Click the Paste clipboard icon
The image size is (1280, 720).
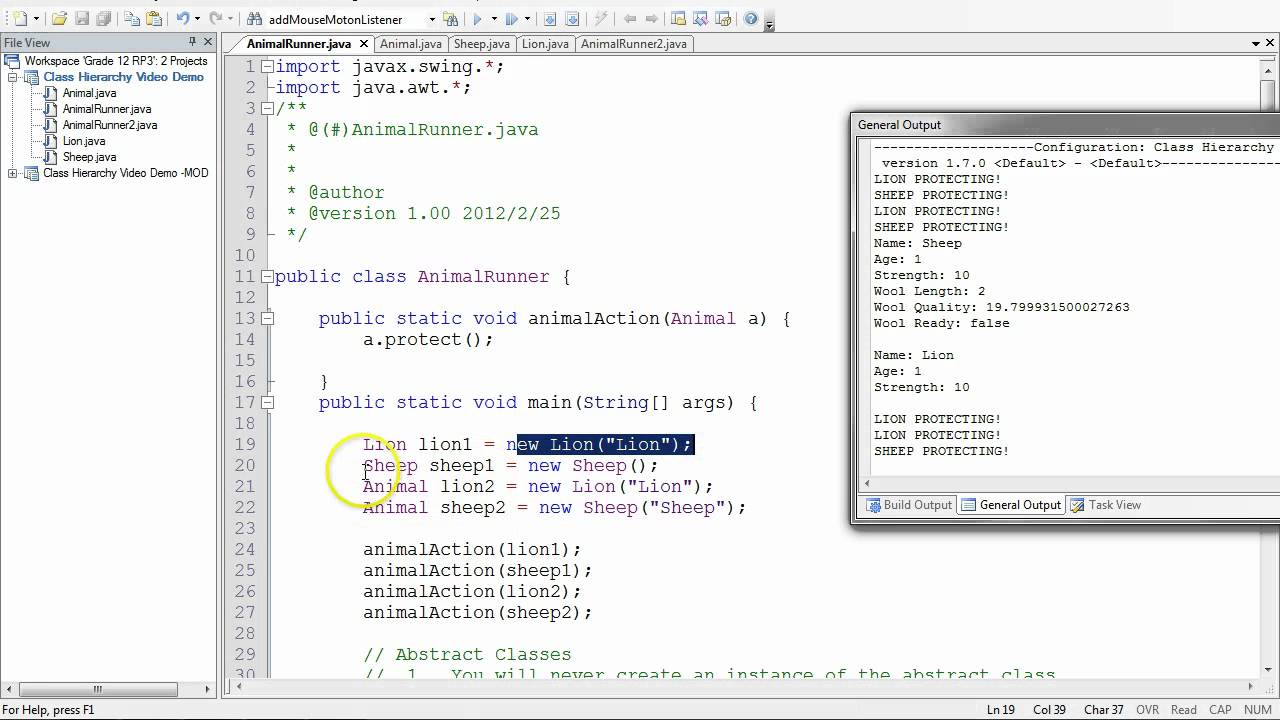tap(154, 19)
